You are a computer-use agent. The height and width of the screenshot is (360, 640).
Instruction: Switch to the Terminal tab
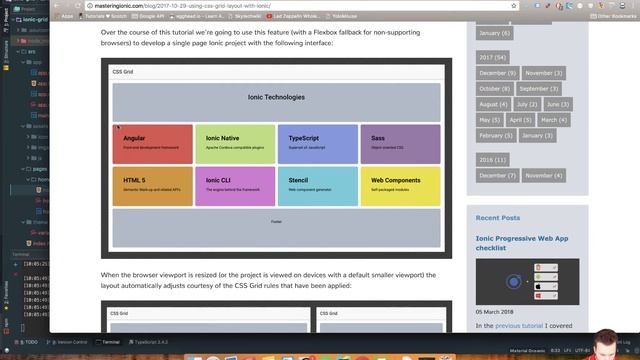pos(108,342)
